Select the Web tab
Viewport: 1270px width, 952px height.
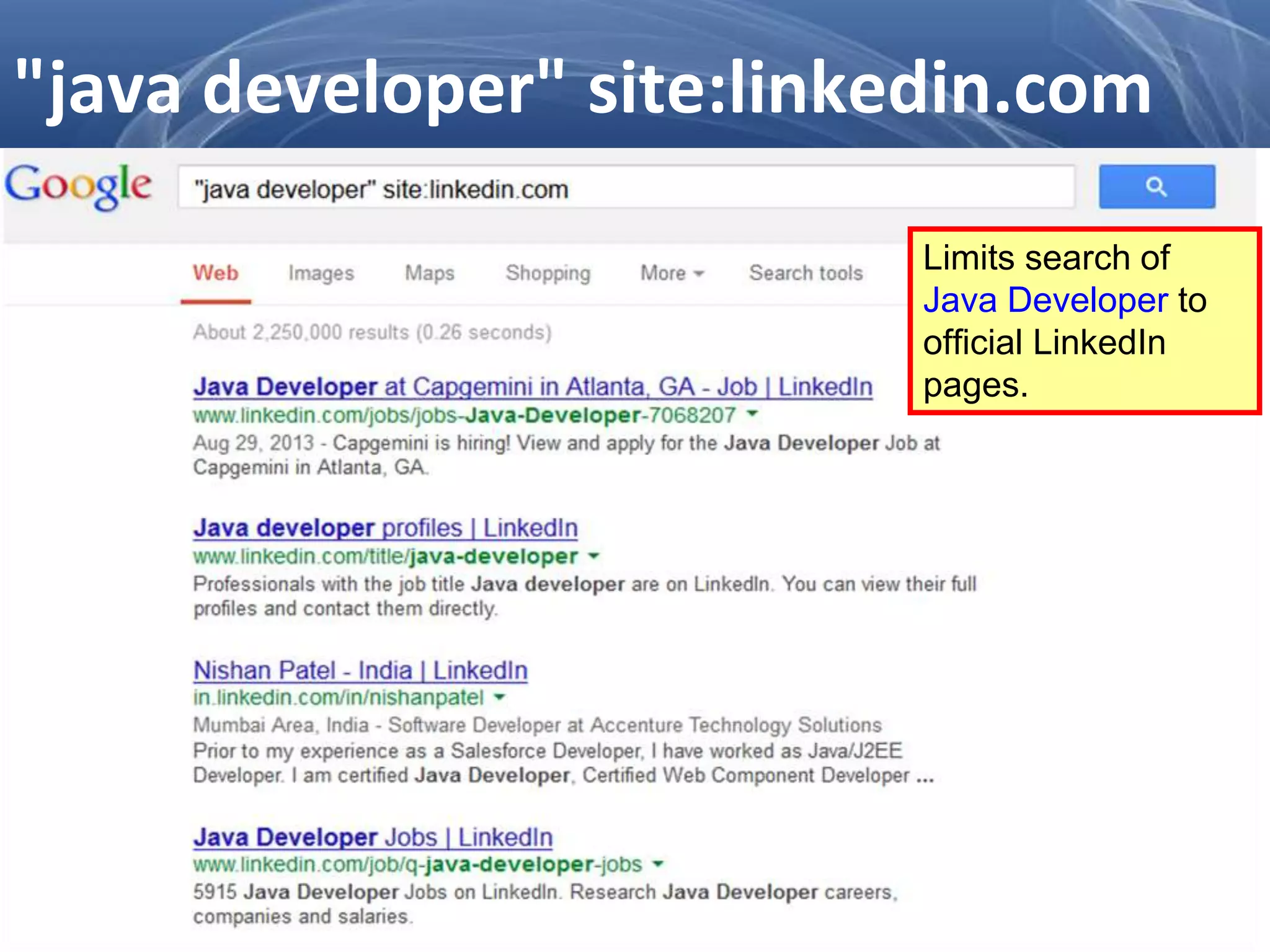[x=216, y=273]
